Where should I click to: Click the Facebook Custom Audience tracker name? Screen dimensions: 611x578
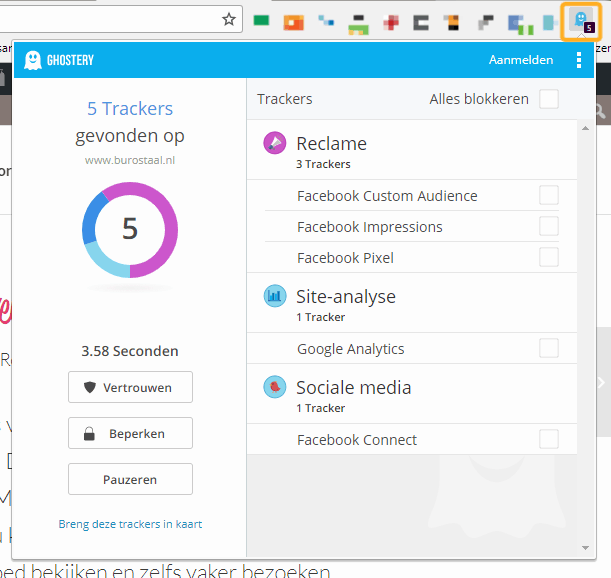[387, 196]
